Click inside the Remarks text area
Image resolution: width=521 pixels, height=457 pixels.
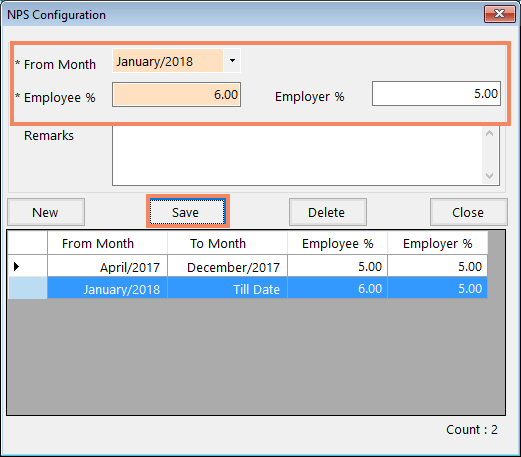pos(297,155)
